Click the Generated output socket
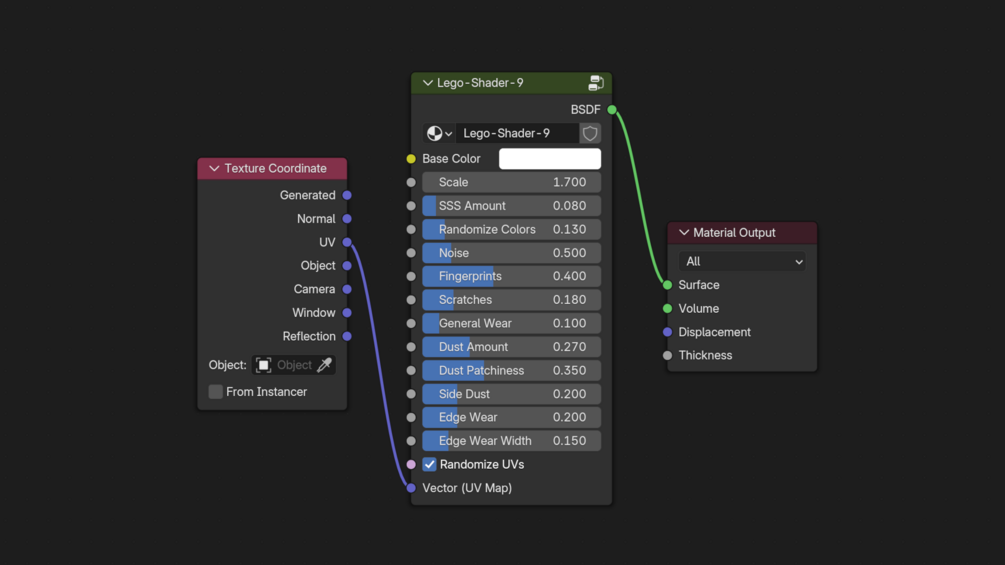Image resolution: width=1005 pixels, height=565 pixels. pyautogui.click(x=347, y=195)
